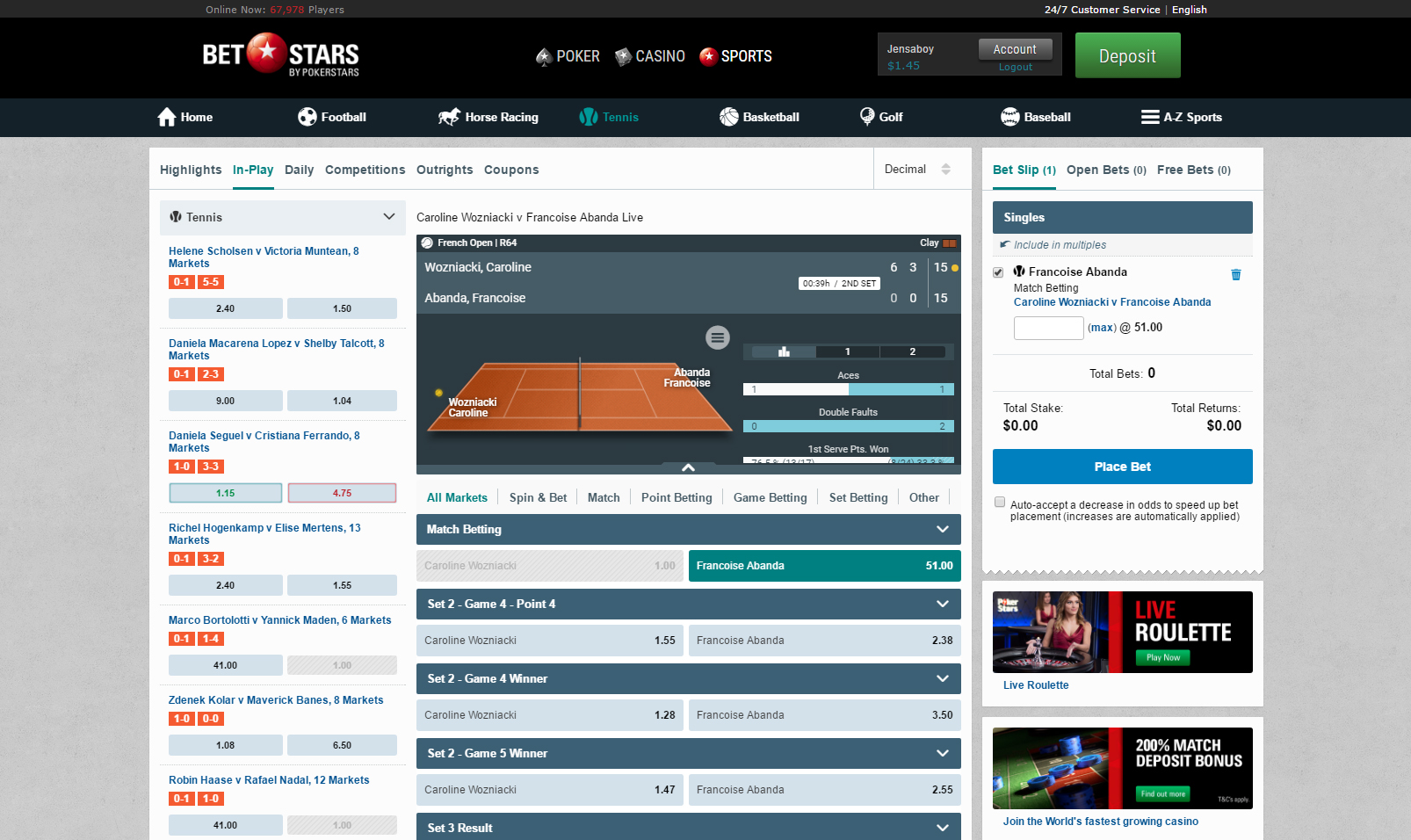This screenshot has height=840, width=1411.
Task: Click the stake amount input field
Action: (1049, 328)
